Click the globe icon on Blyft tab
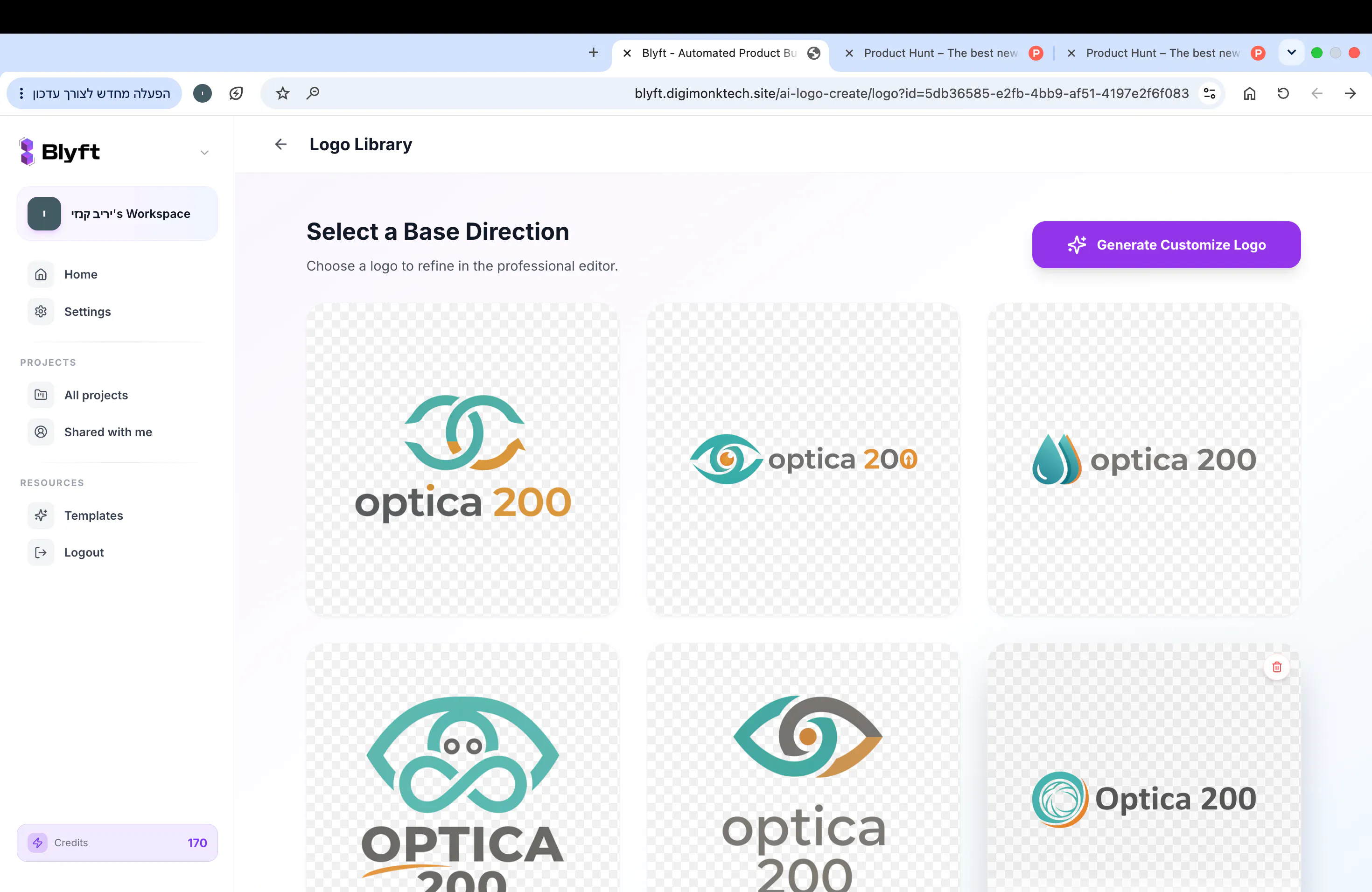 813,53
